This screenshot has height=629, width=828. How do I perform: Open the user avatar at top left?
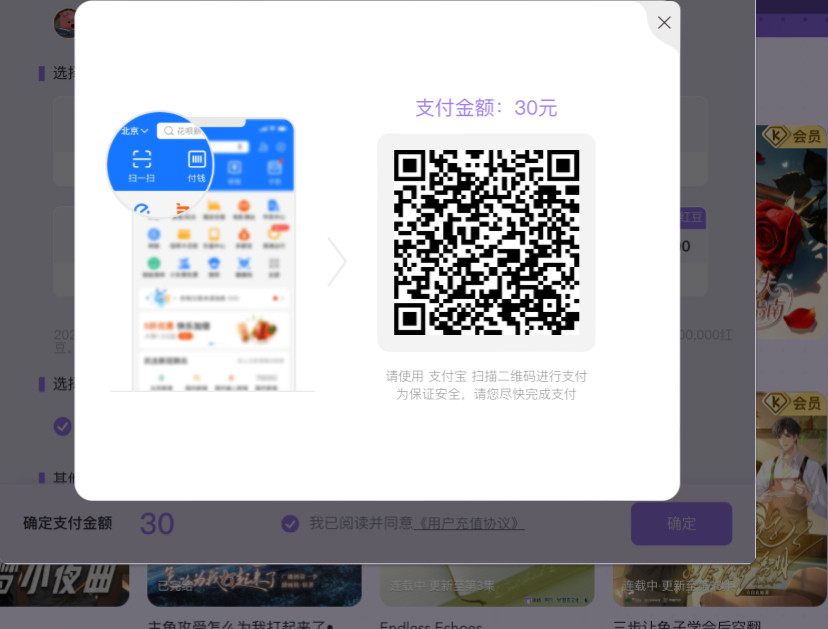(65, 23)
